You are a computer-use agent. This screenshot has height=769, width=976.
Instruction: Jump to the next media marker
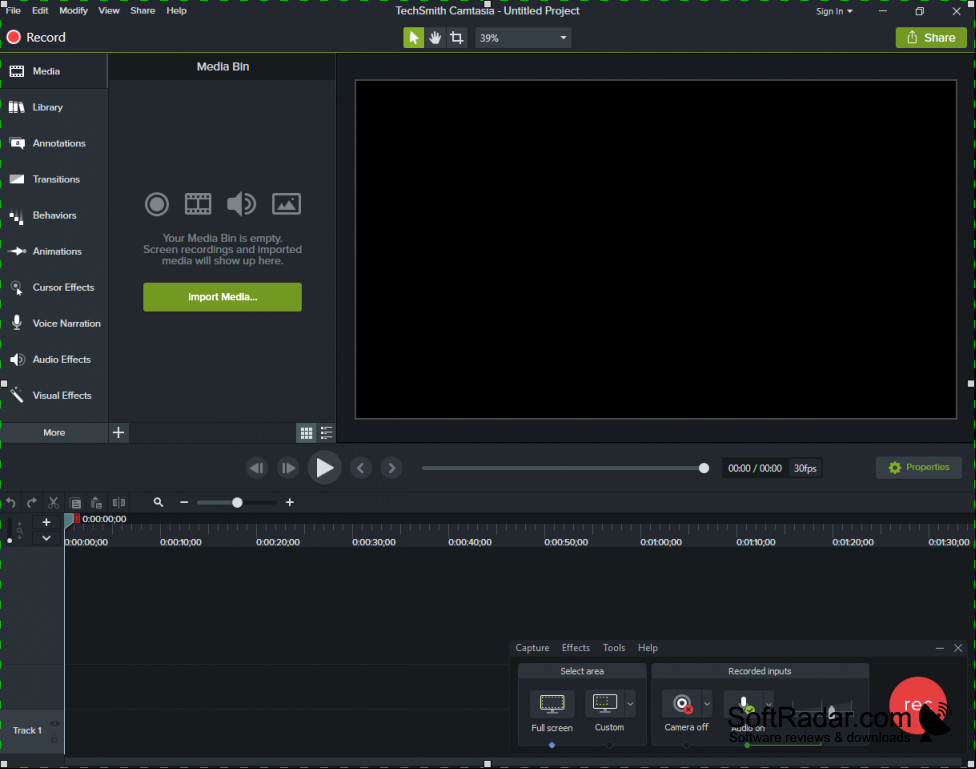point(392,468)
